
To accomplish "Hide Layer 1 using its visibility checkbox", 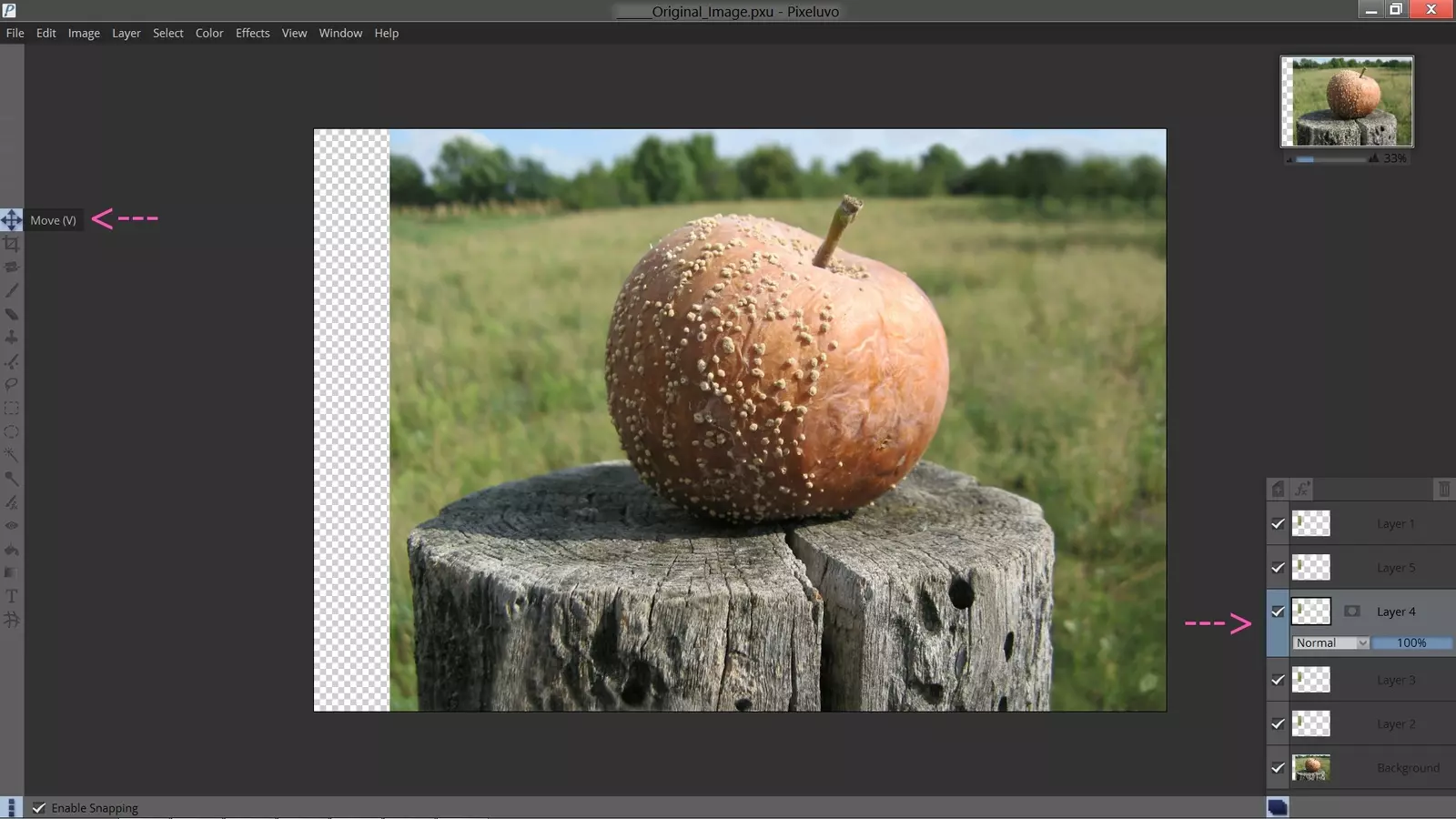I will pos(1278,524).
